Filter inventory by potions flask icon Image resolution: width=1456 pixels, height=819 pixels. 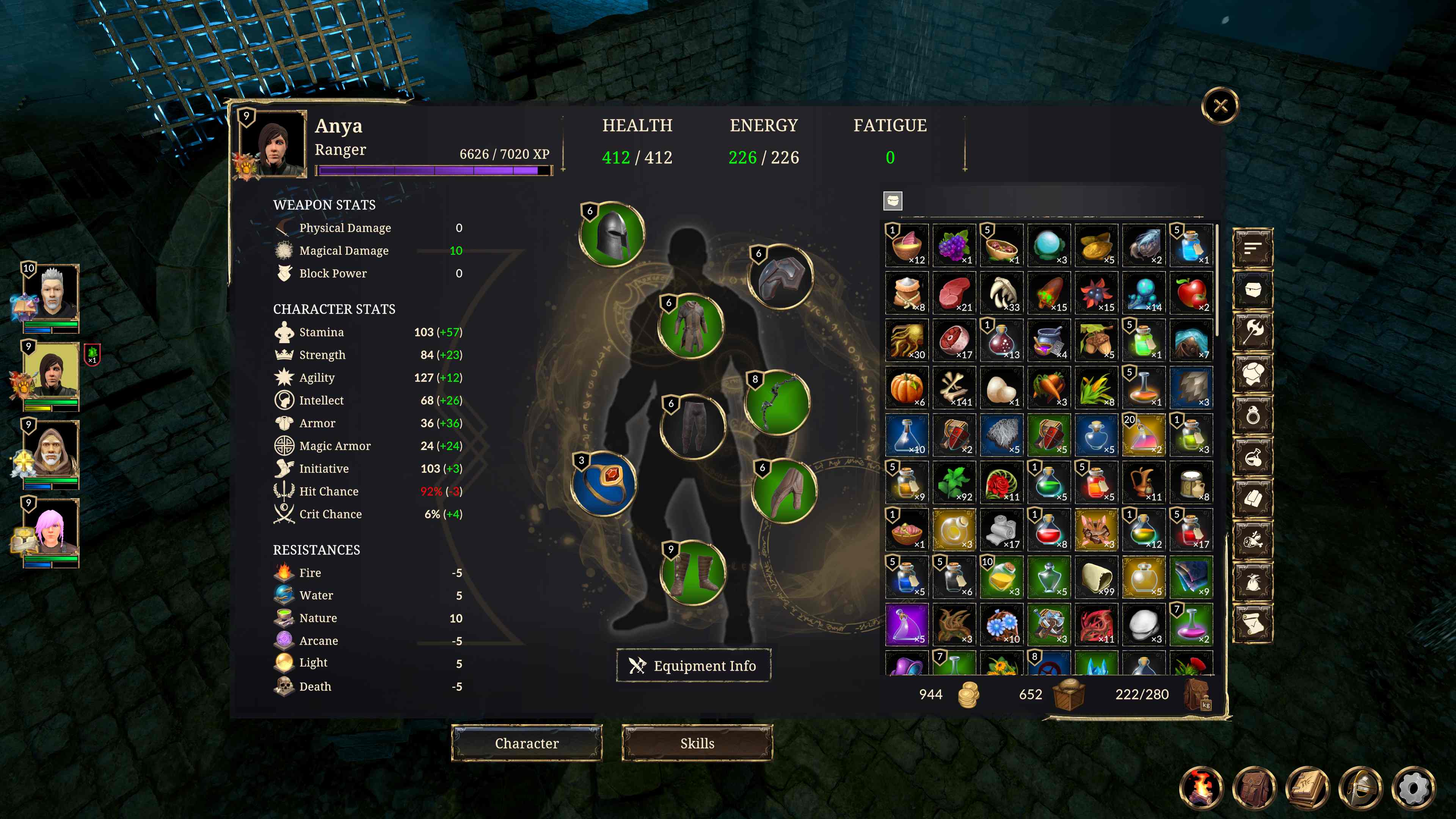coord(1252,457)
